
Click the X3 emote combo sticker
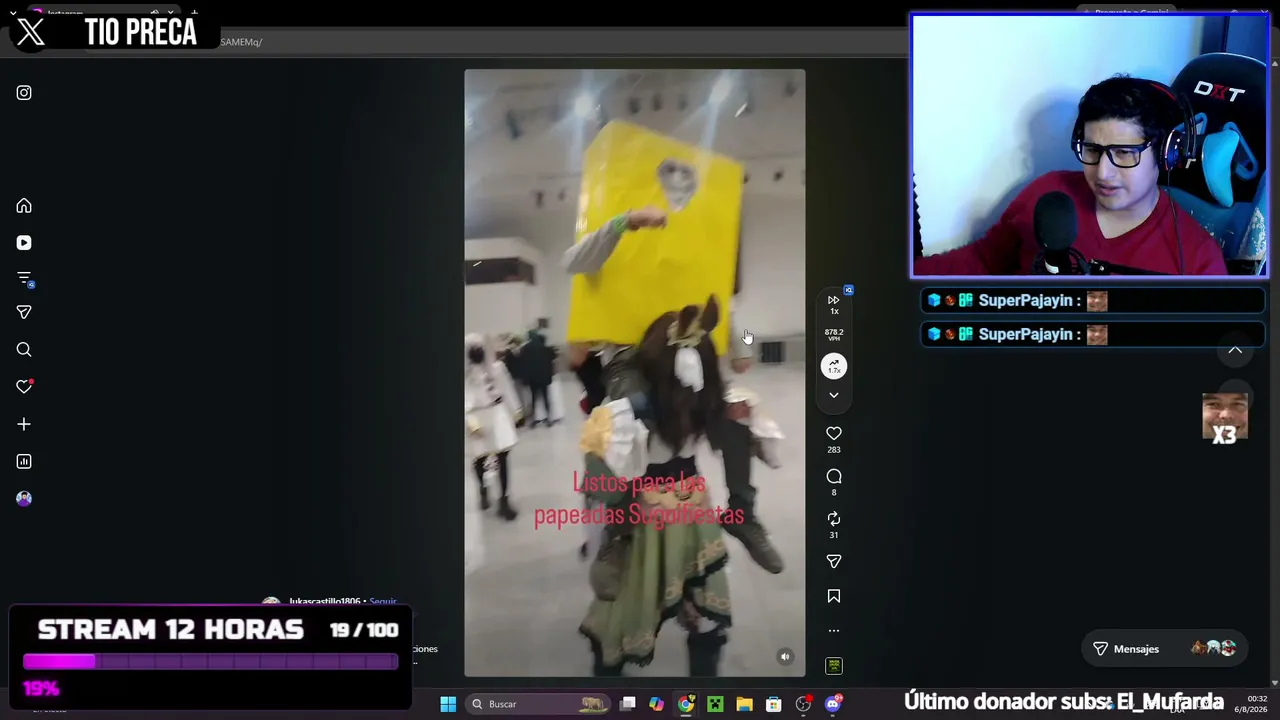coord(1225,419)
